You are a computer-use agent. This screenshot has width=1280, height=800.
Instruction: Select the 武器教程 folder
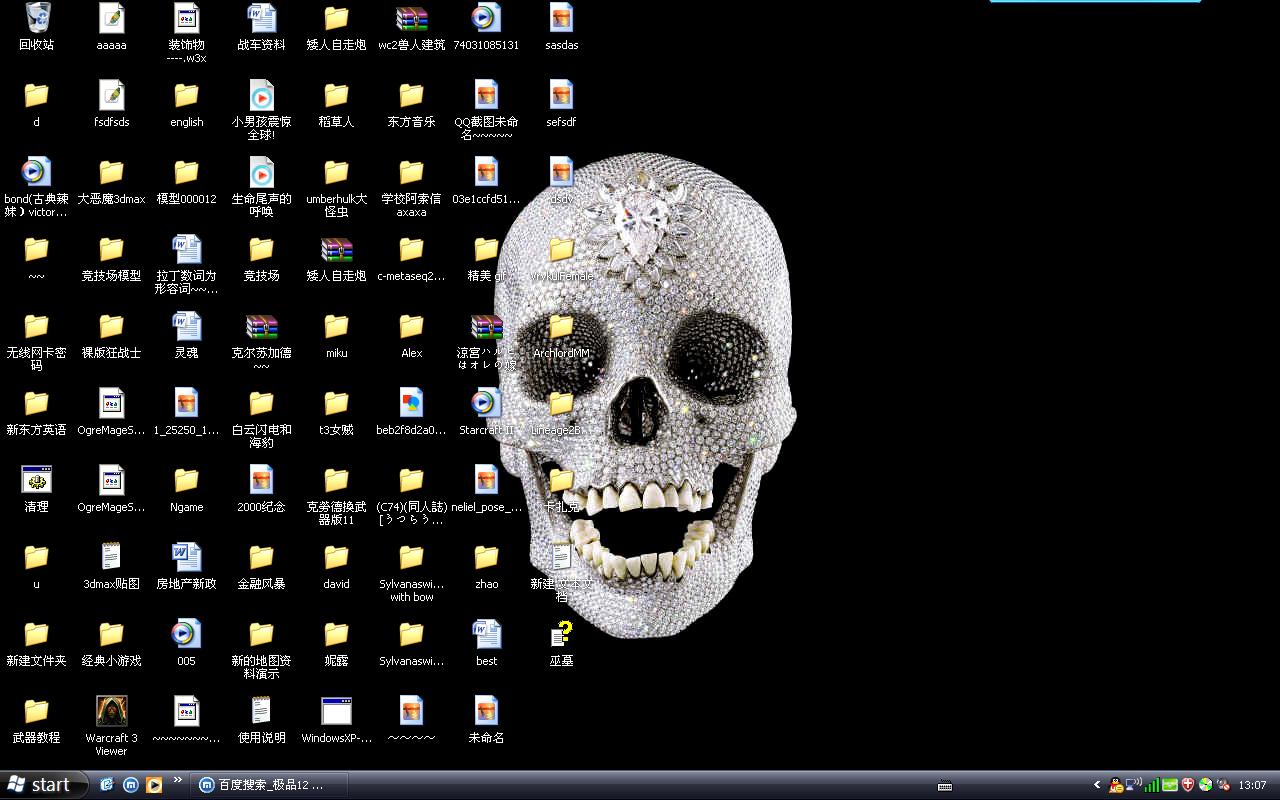point(37,711)
